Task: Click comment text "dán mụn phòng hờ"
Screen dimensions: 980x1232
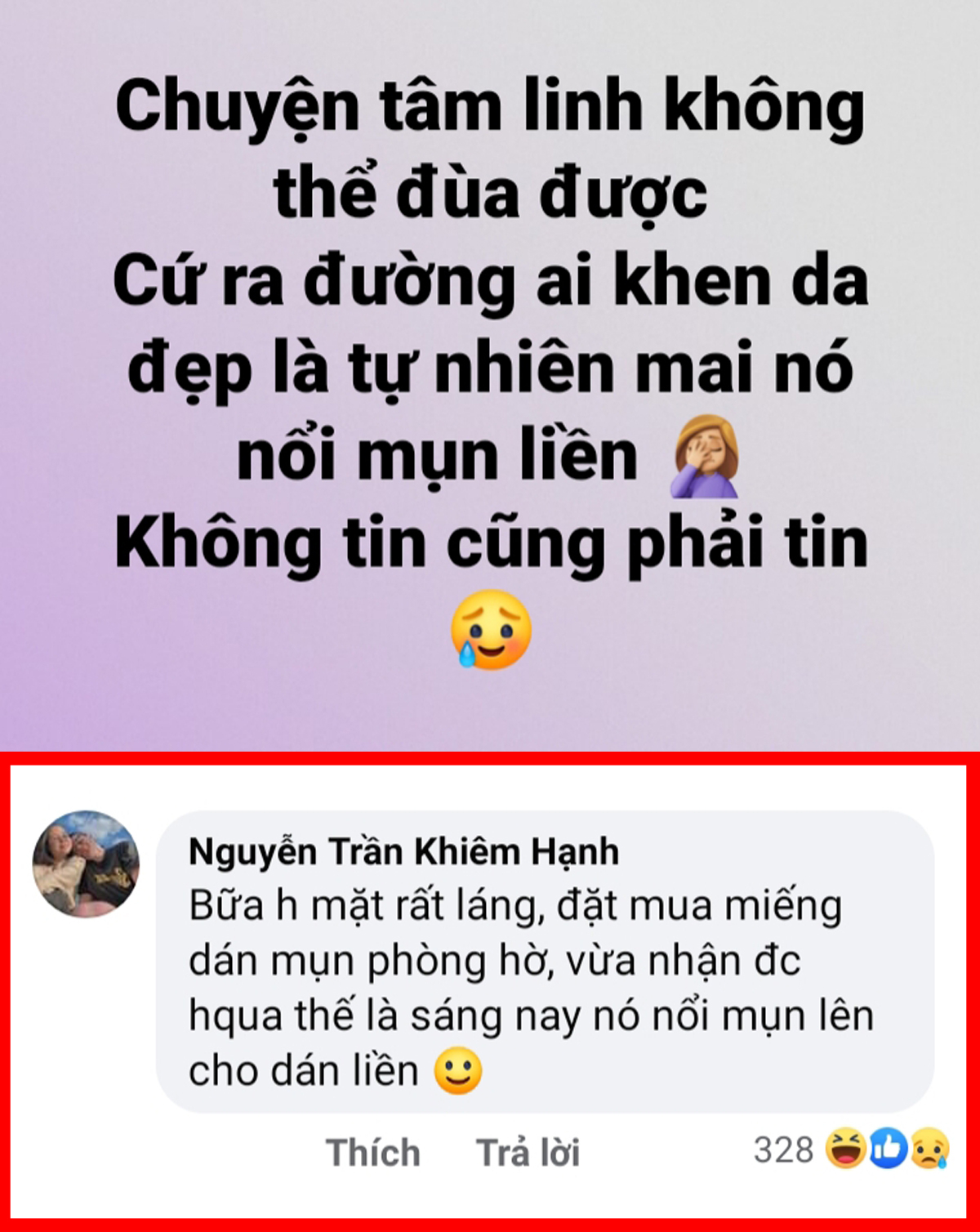Action: (372, 962)
